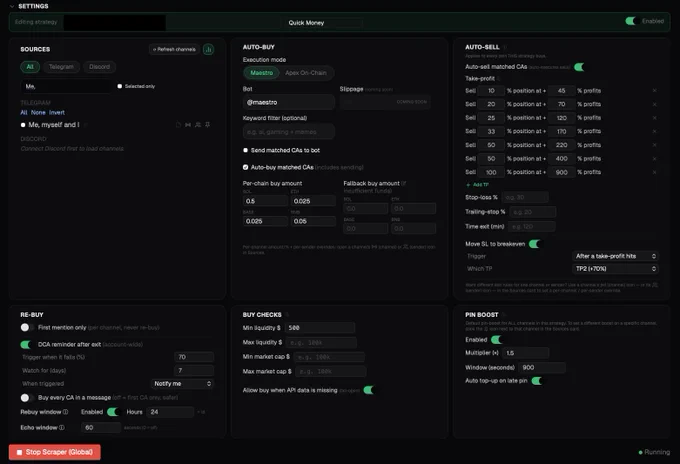Click the Trailing-stop % input field
Image resolution: width=680 pixels, height=464 pixels.
[533, 212]
